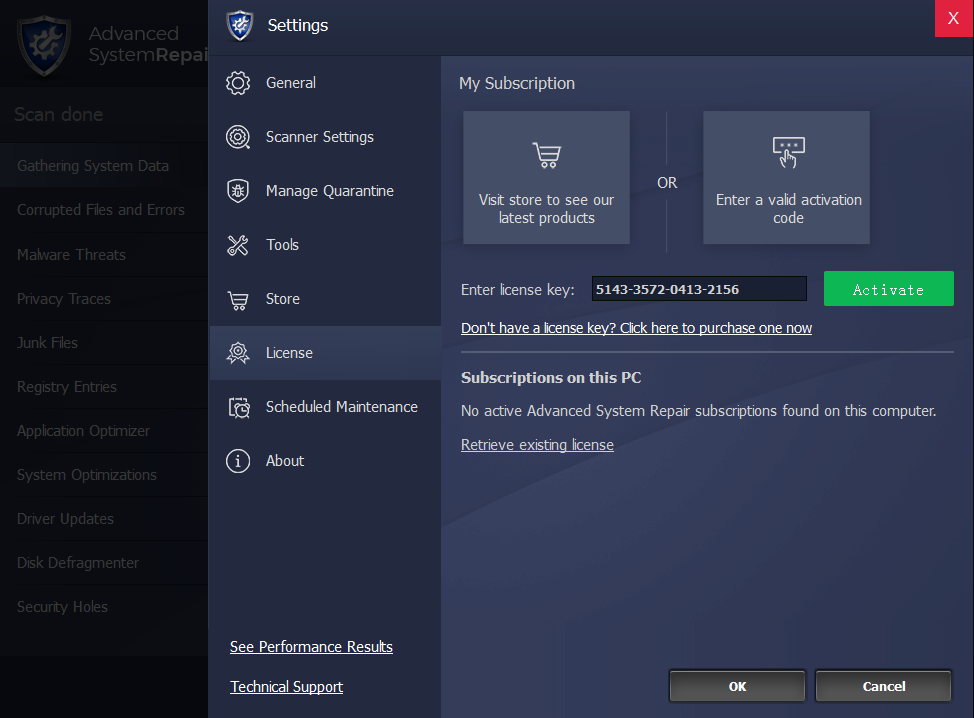This screenshot has width=974, height=718.
Task: Select System Optimizations in main window
Action: tap(104, 475)
